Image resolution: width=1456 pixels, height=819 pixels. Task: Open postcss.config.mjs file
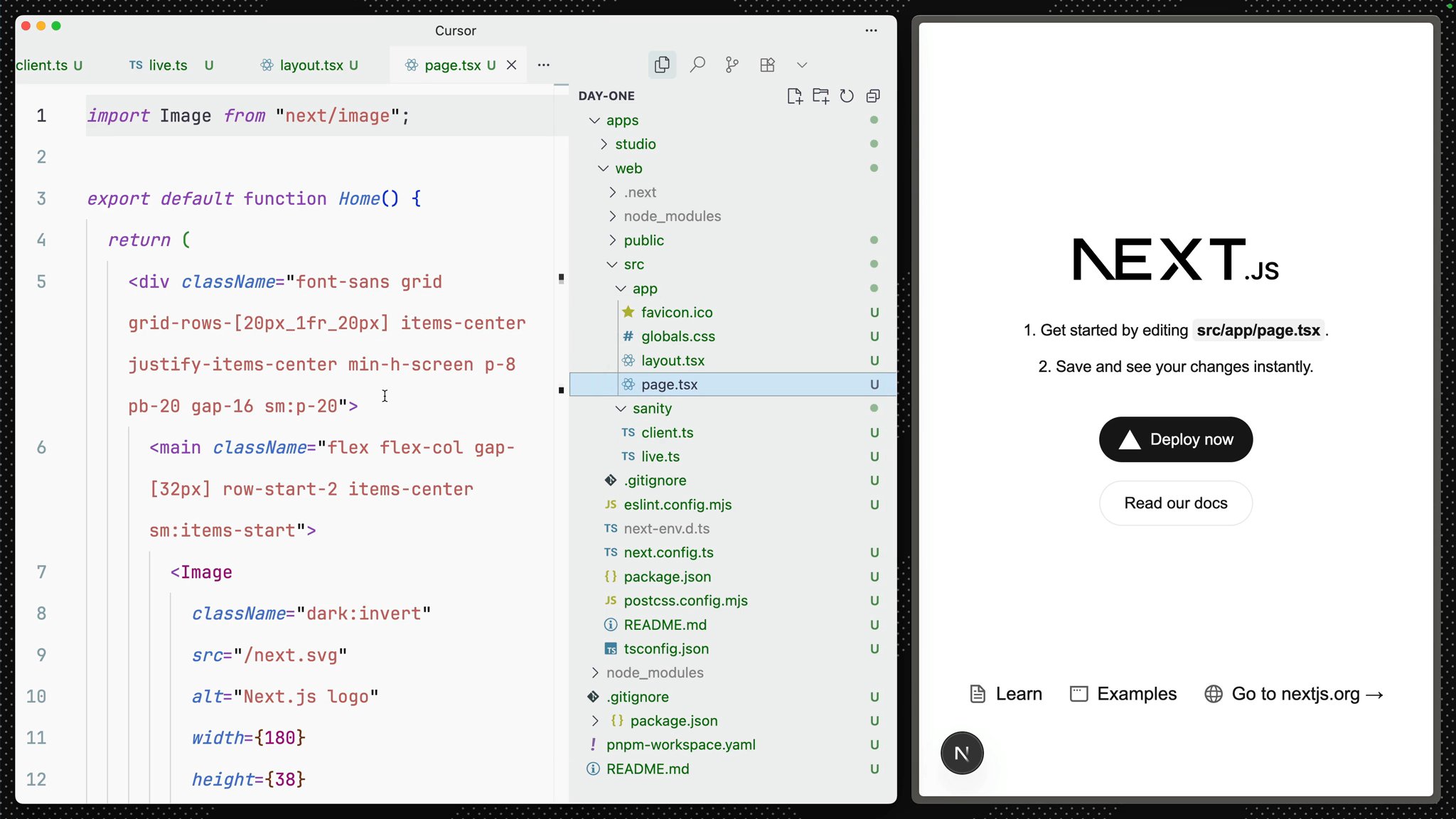tap(733, 601)
